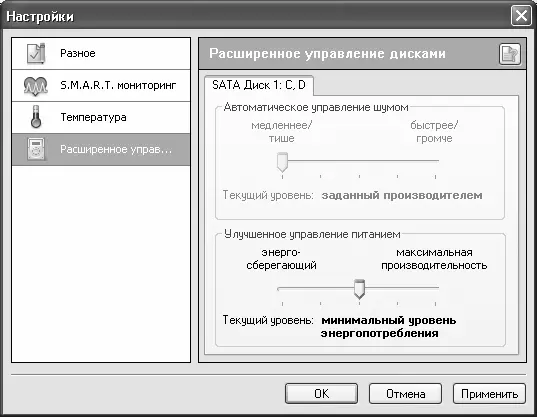Click the help document icon in panel header
Screen dimensions: 537x417
click(x=510, y=54)
